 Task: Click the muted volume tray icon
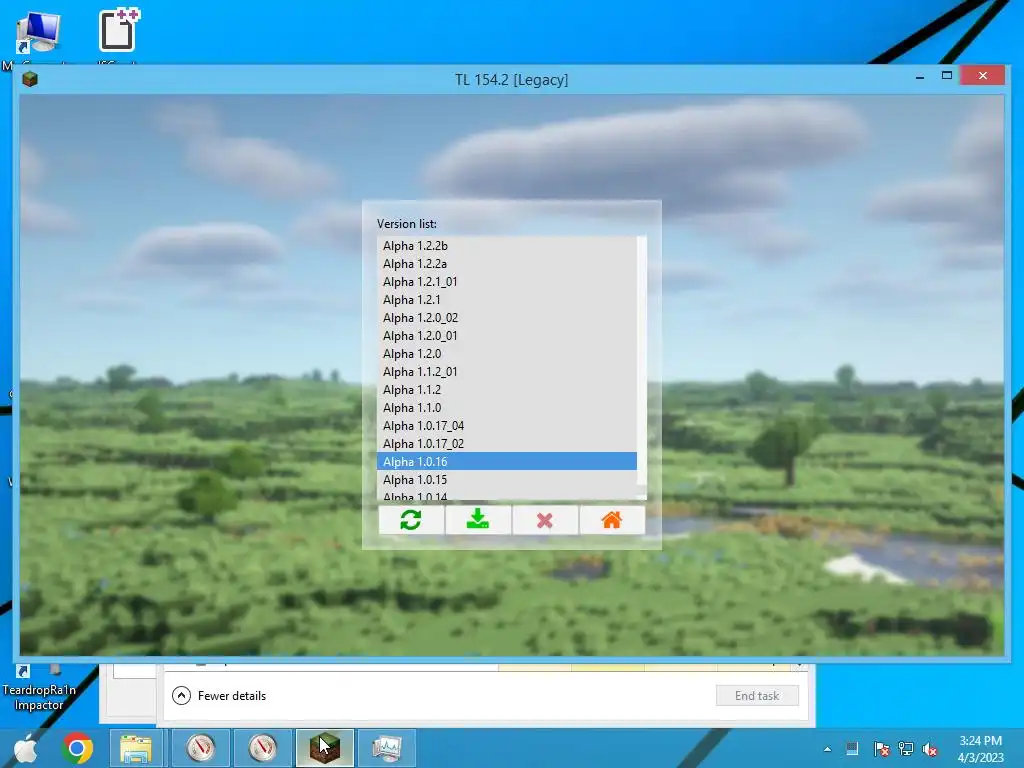pos(930,749)
